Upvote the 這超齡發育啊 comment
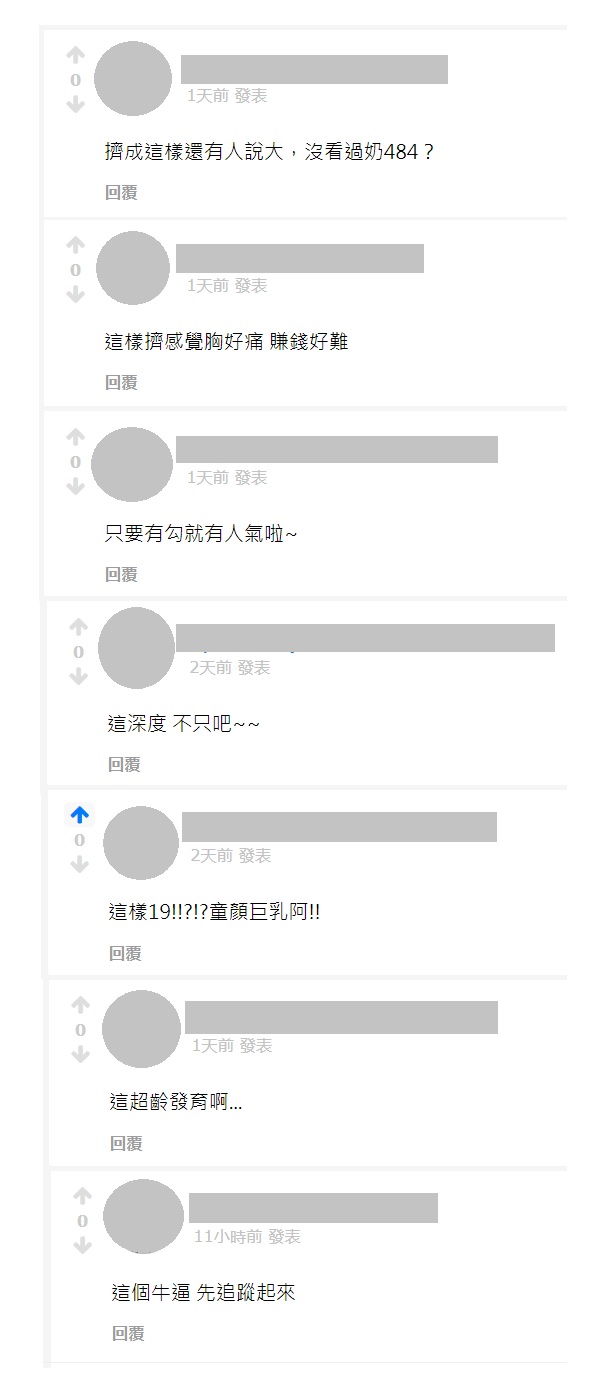 tap(81, 1006)
